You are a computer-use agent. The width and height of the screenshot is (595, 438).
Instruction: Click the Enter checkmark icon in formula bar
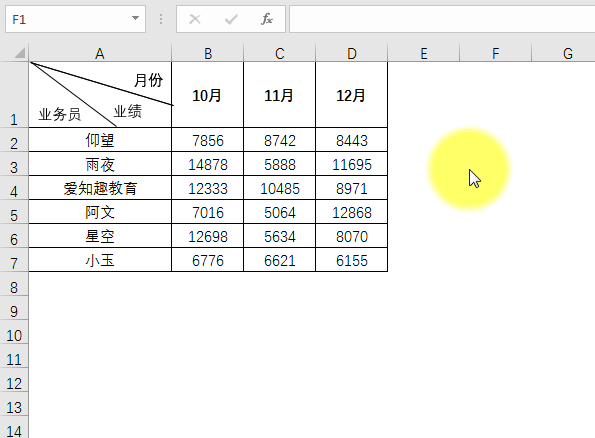click(x=231, y=19)
